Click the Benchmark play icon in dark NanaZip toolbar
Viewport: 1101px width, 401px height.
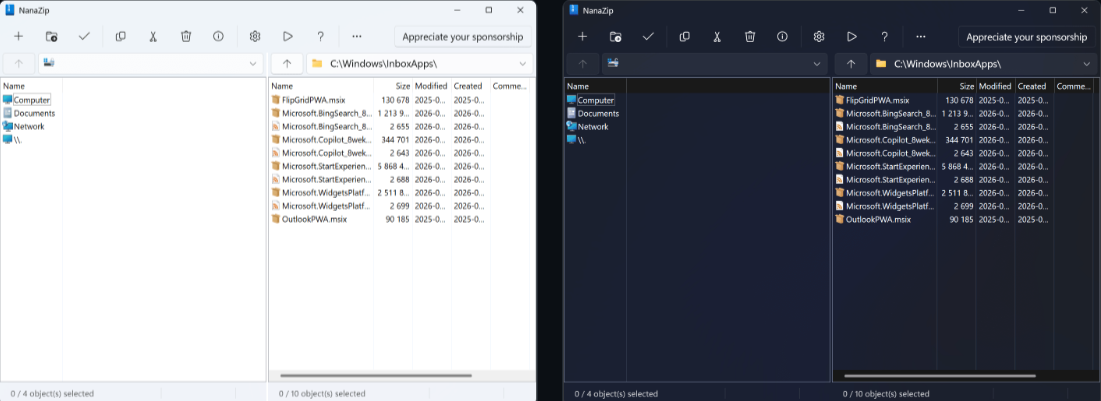852,37
